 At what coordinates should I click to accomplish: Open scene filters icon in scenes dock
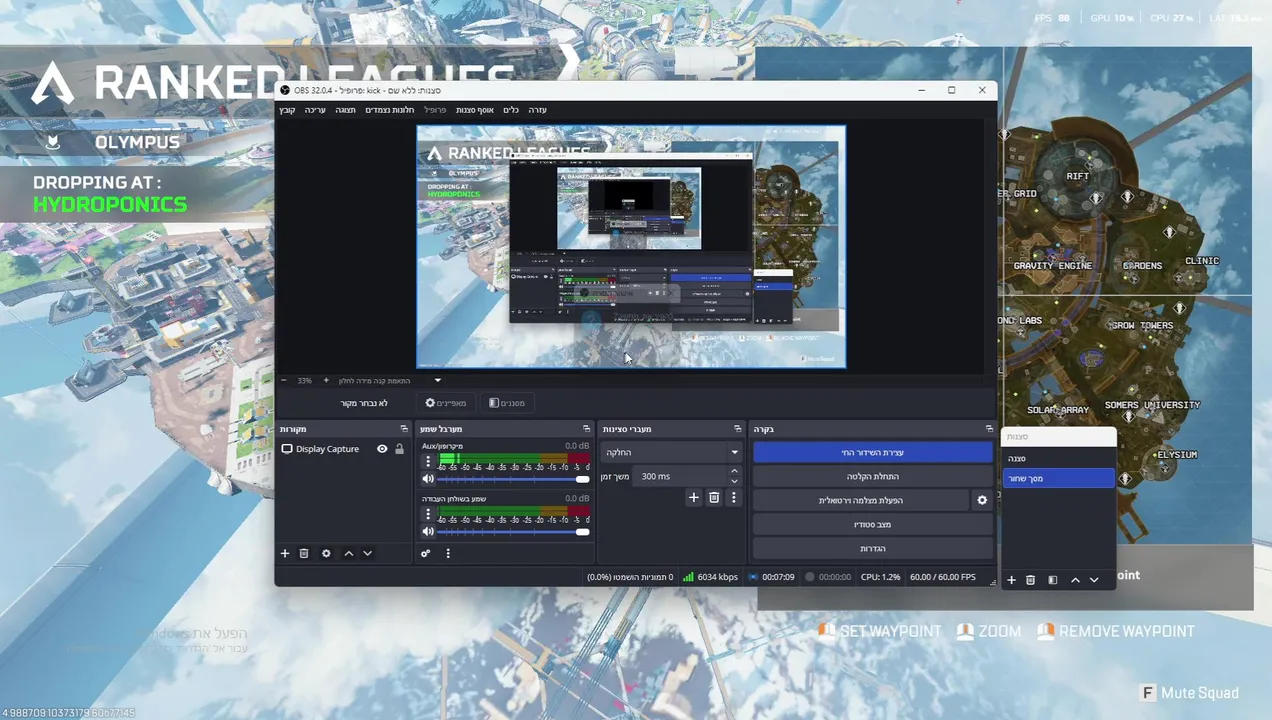[1052, 580]
